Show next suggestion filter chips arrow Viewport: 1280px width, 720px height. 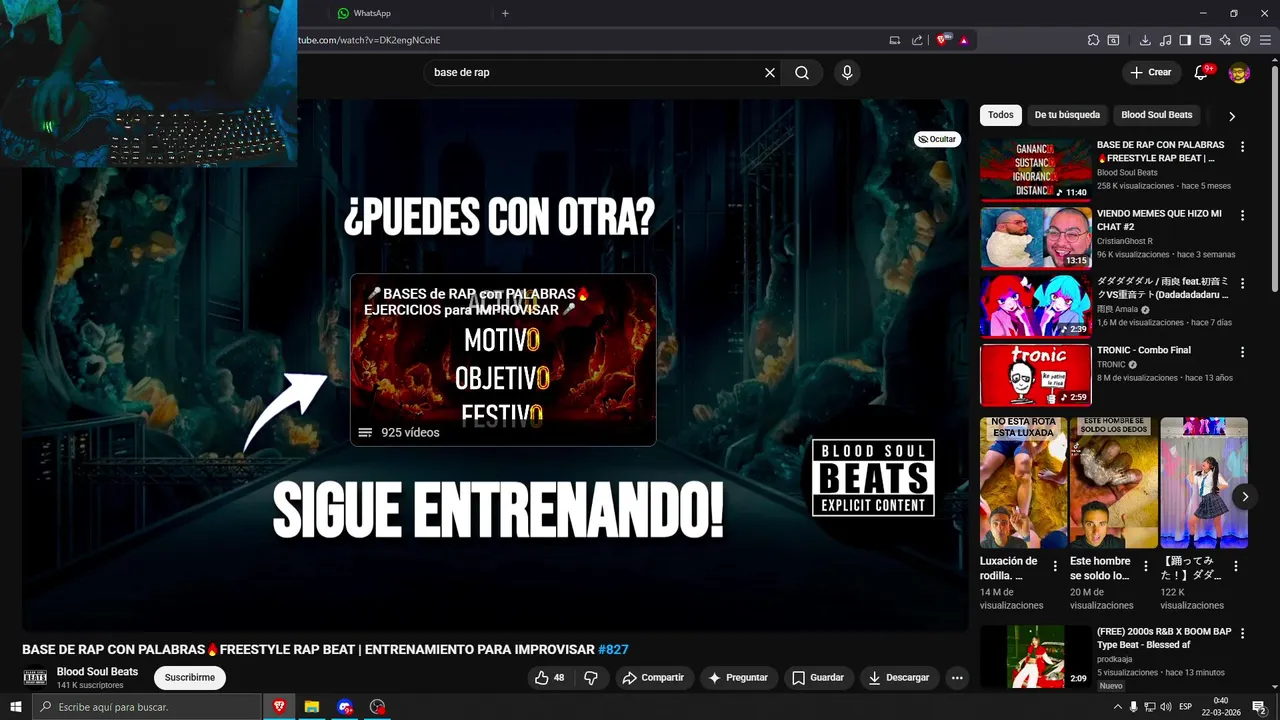[1232, 116]
